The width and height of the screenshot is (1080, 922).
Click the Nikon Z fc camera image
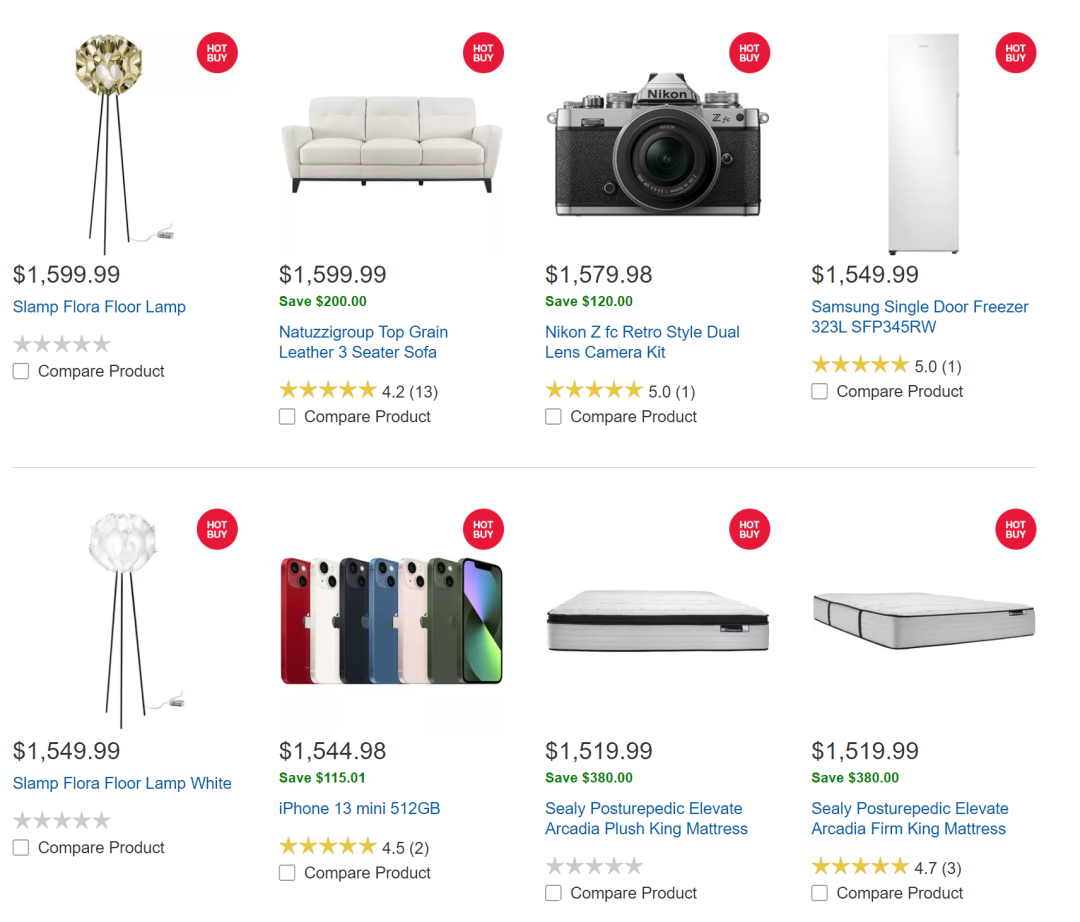click(x=658, y=145)
